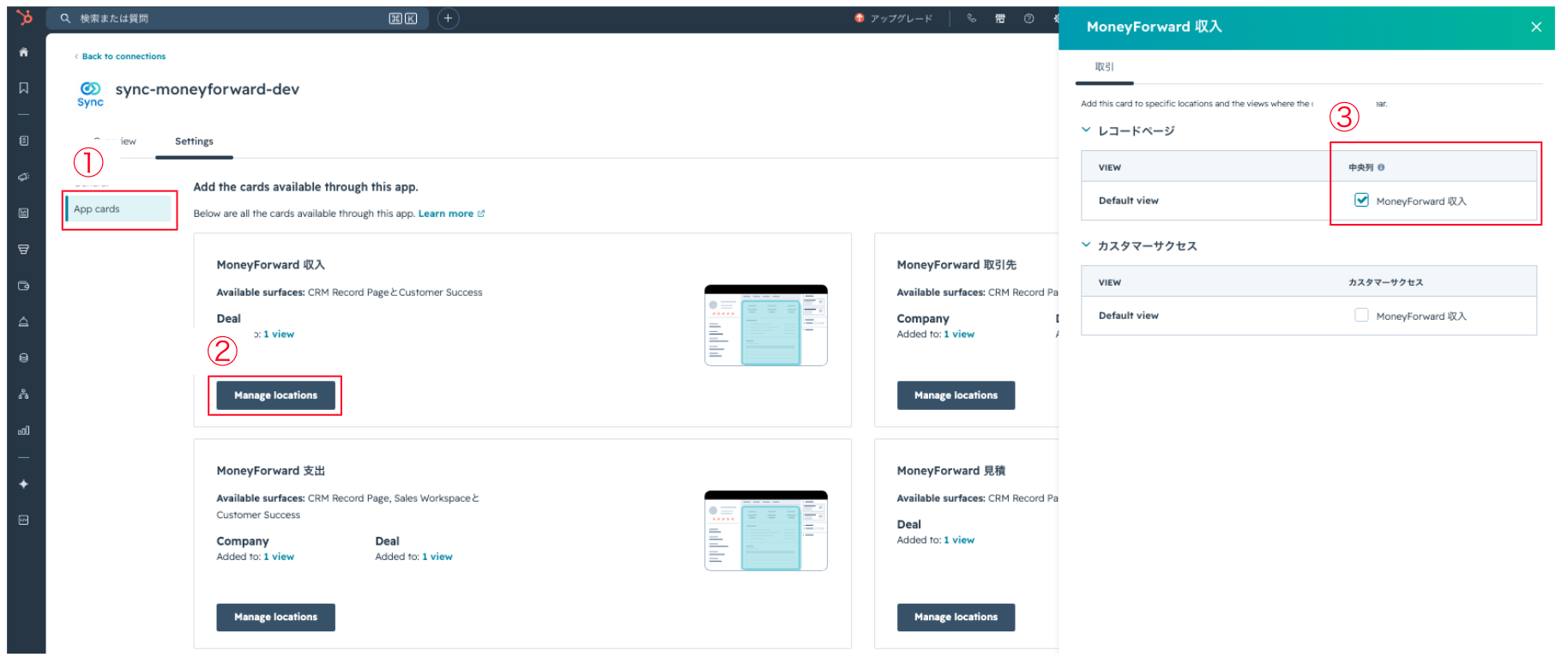
Task: Collapse the レコードページ section
Action: [x=1086, y=130]
